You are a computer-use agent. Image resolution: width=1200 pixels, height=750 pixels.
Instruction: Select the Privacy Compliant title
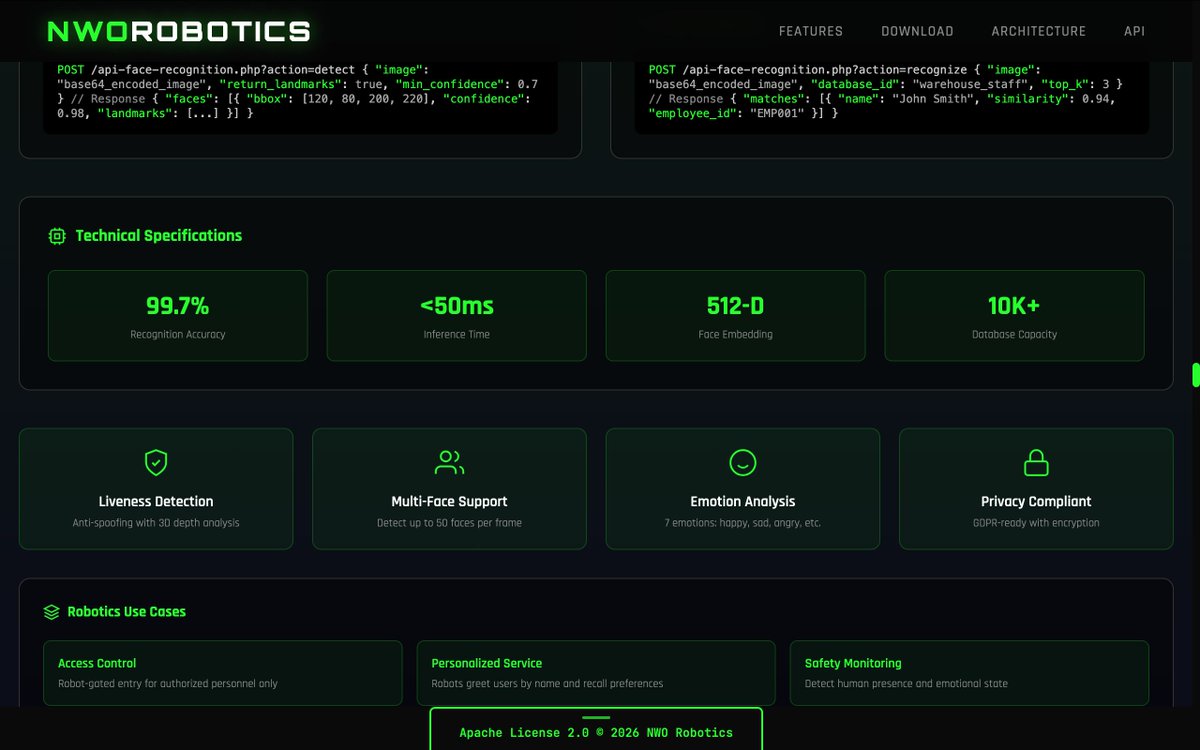1036,501
